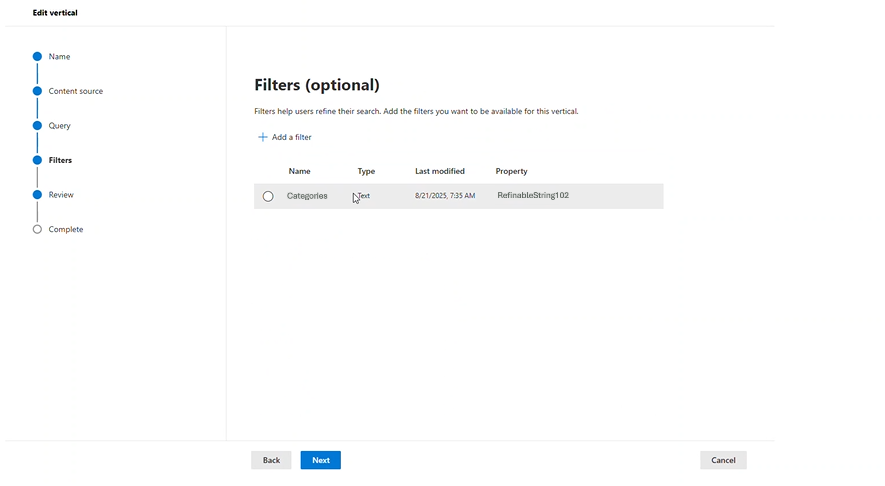Cancel editing the vertical

pos(723,460)
